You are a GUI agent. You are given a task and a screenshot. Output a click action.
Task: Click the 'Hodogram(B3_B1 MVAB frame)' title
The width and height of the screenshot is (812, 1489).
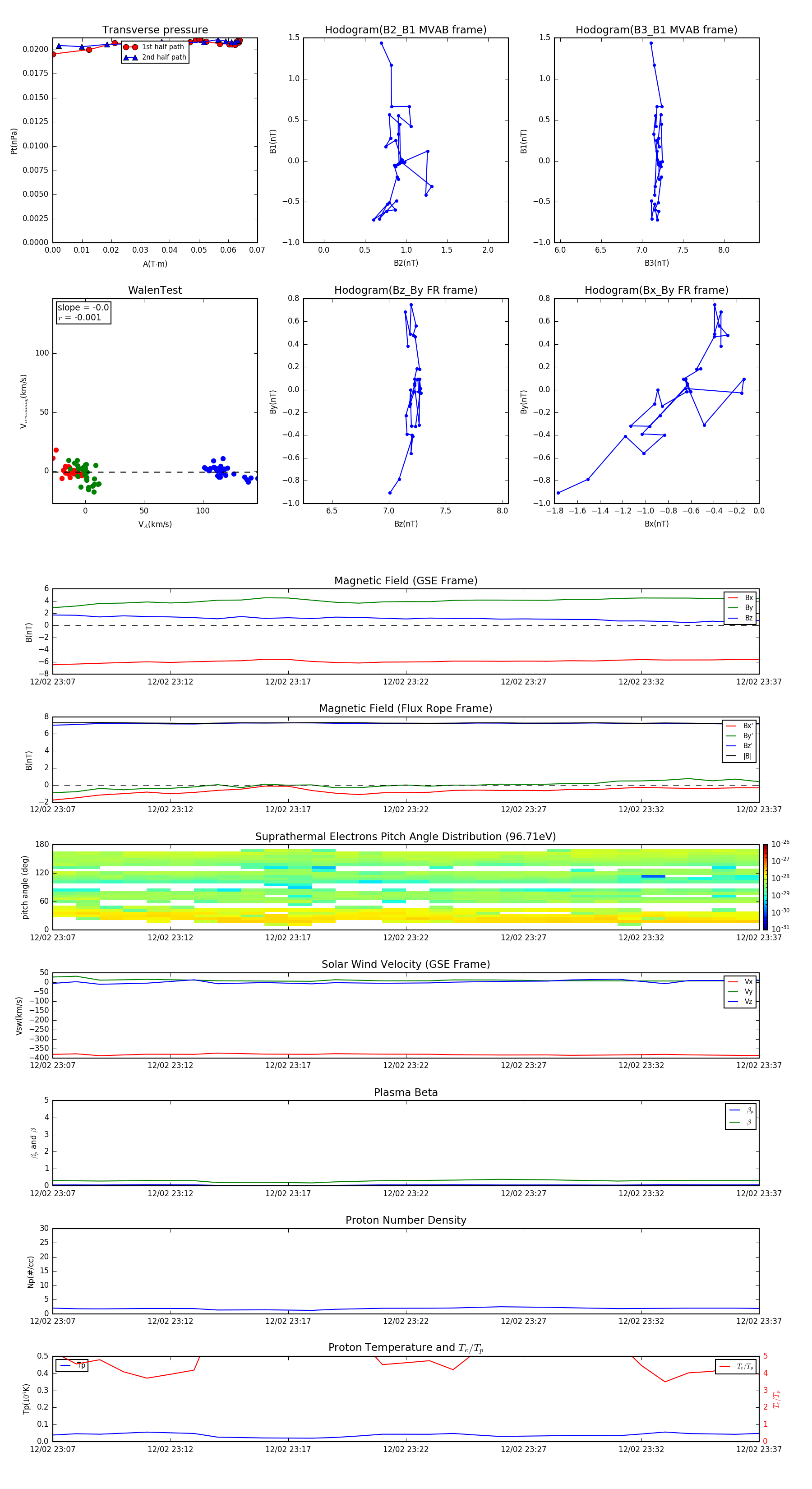[x=656, y=30]
